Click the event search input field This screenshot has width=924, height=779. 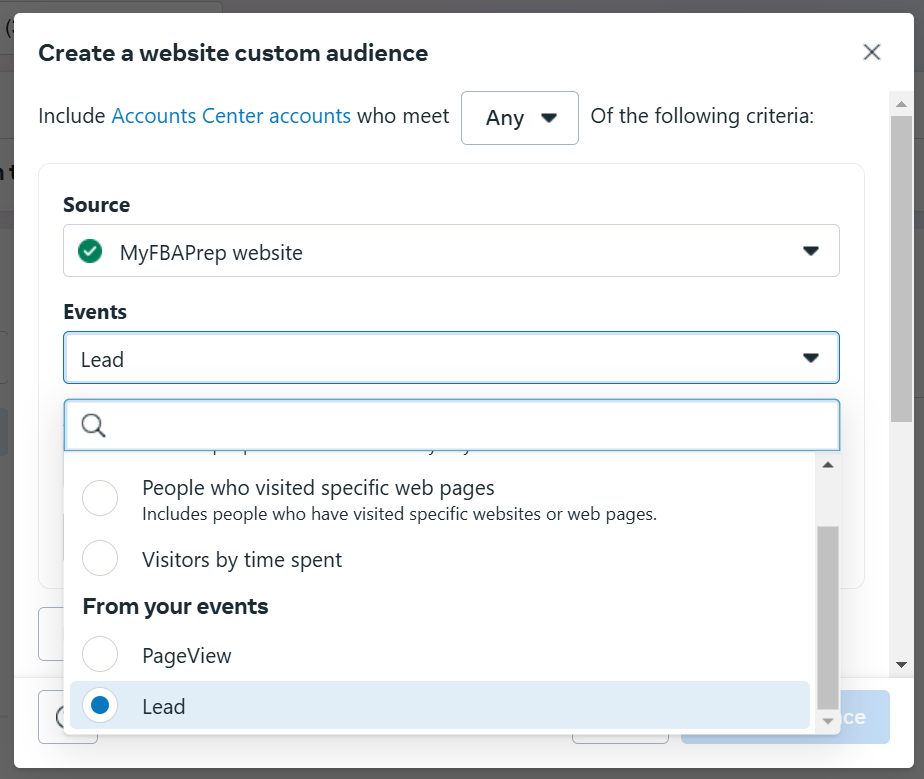[x=452, y=425]
